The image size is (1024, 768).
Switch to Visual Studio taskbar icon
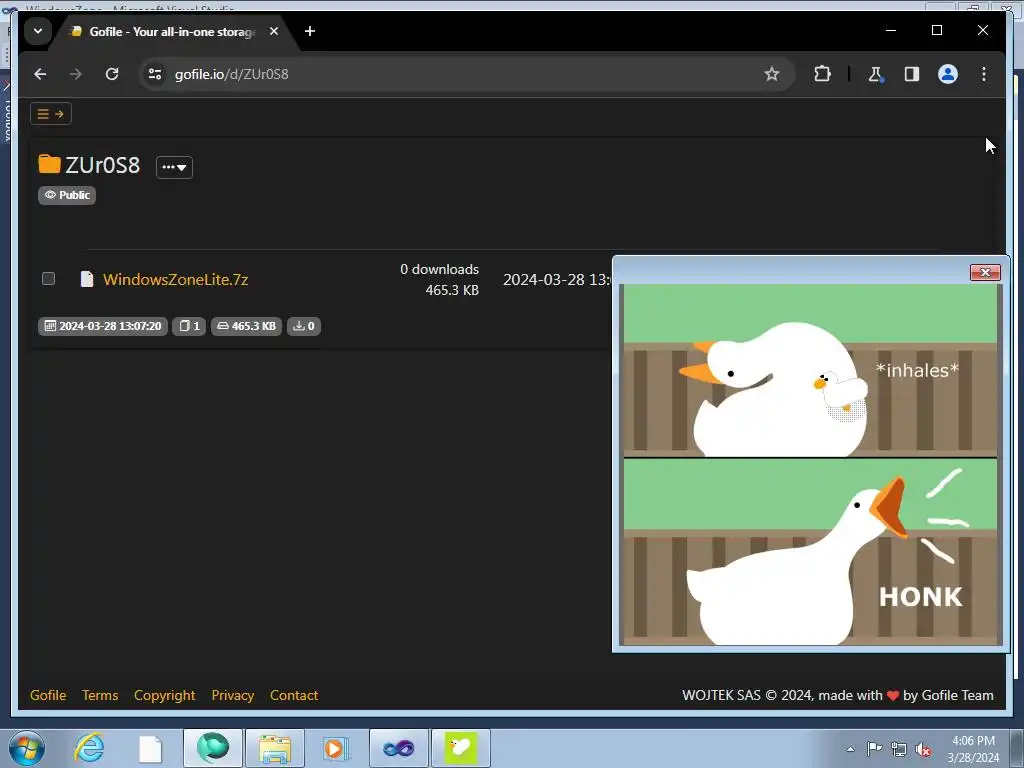point(399,748)
